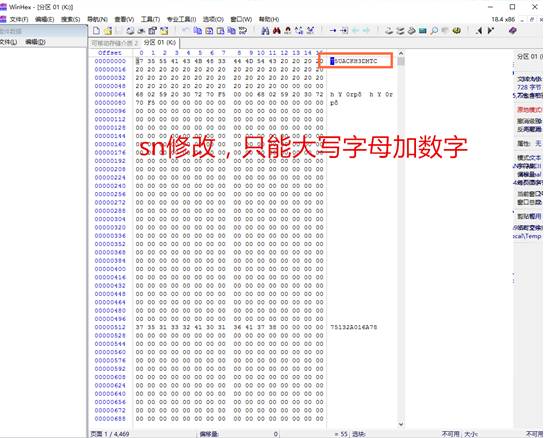
Task: Open Find Hex Values with red binoculars
Action: (x=277, y=31)
